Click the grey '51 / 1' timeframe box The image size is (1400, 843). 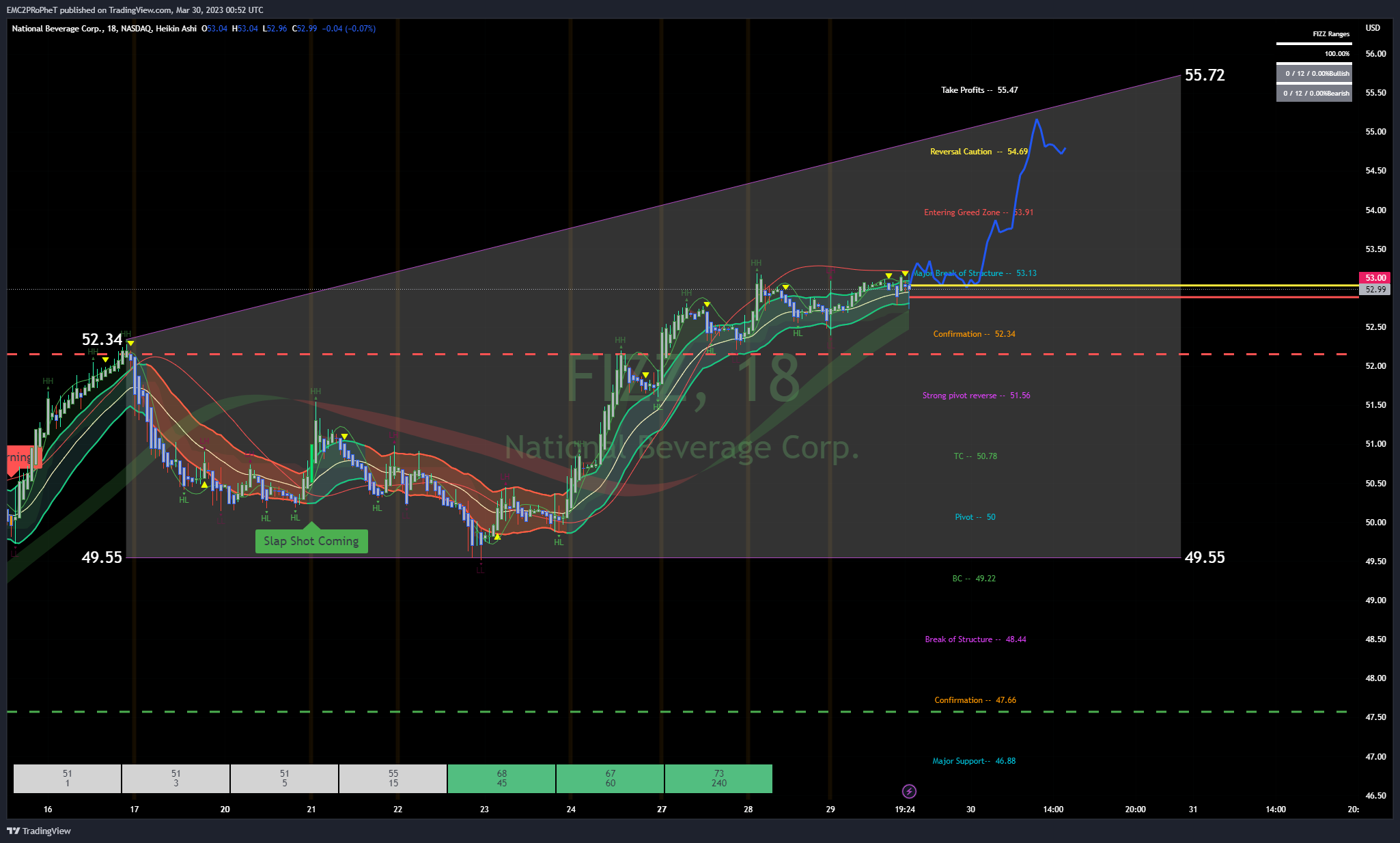click(x=67, y=779)
